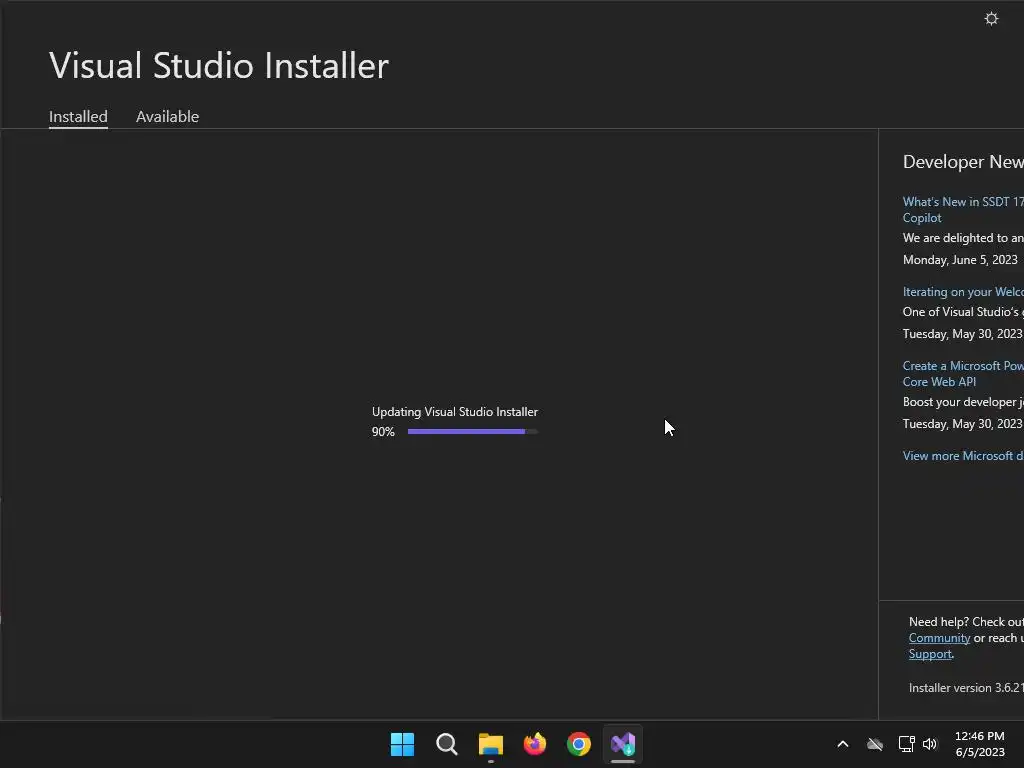The height and width of the screenshot is (768, 1024).
Task: Open the volume speaker tray icon
Action: [930, 744]
